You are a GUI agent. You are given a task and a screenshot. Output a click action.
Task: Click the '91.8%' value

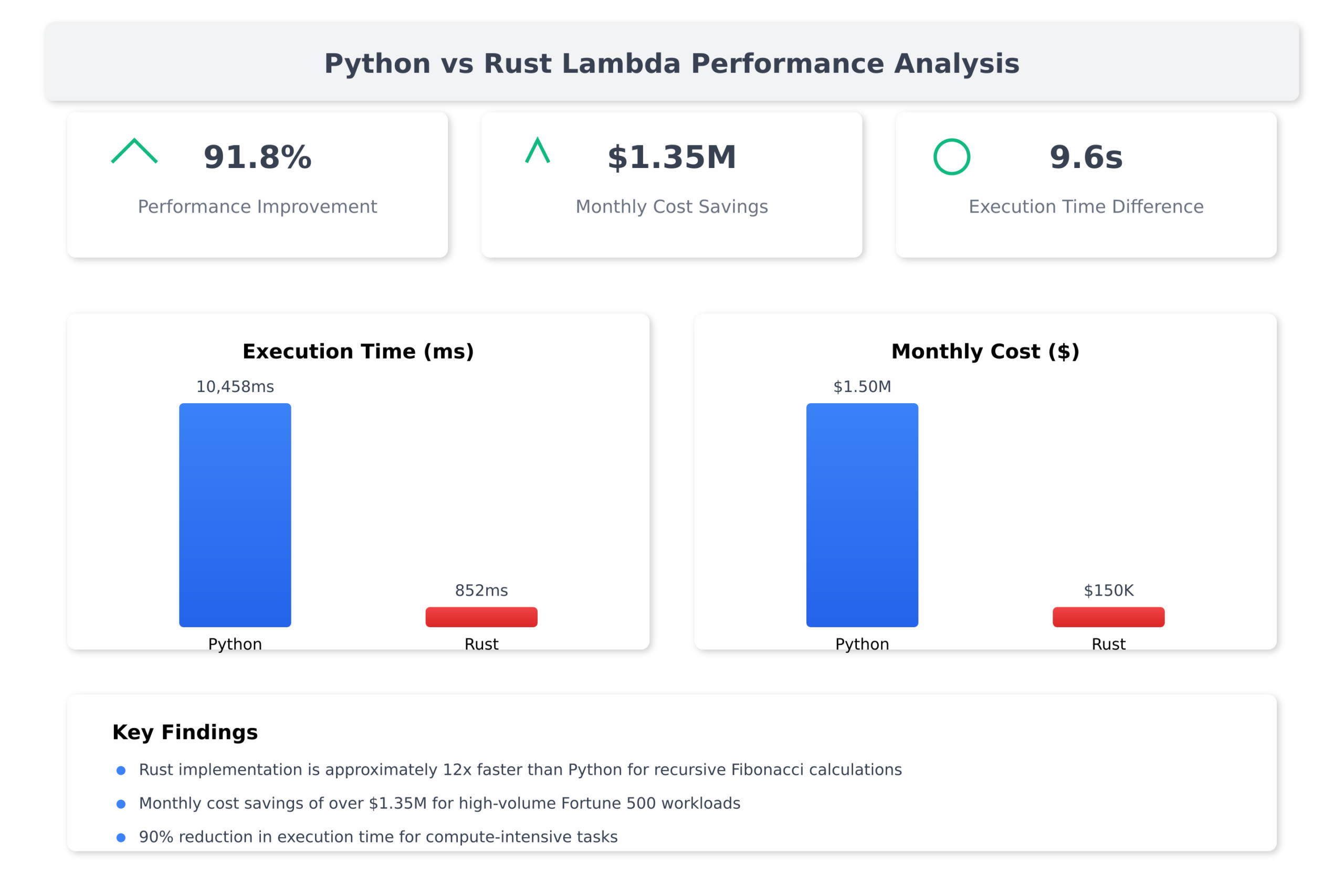tap(258, 157)
